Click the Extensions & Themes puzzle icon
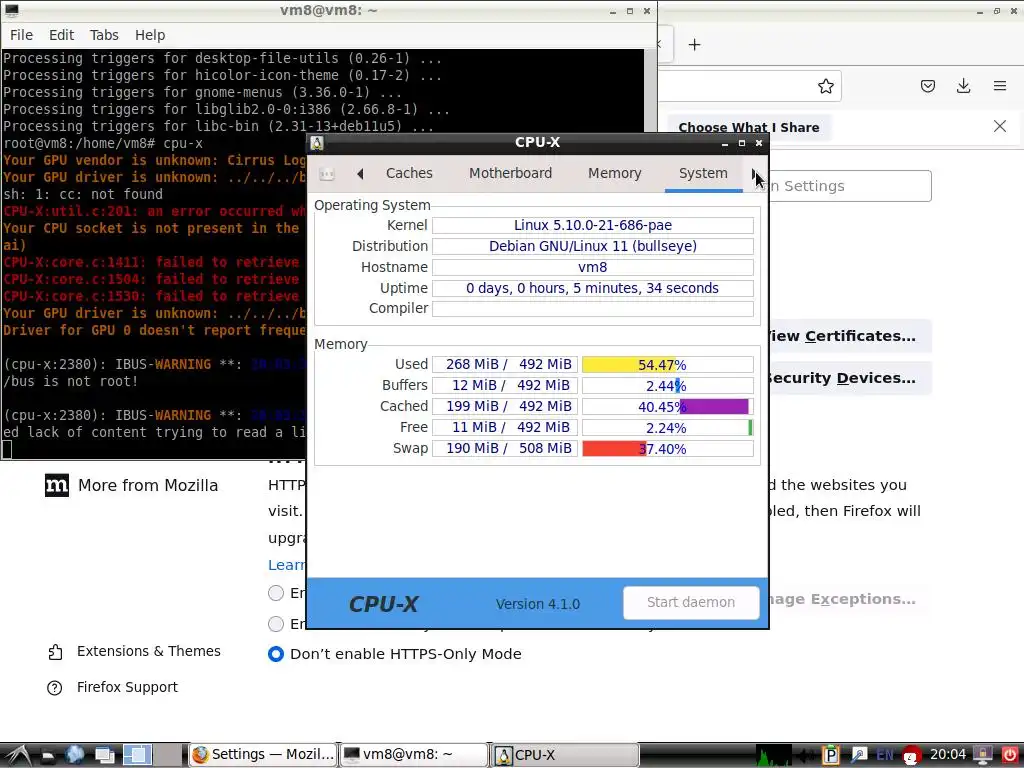Viewport: 1024px width, 768px height. click(x=56, y=652)
